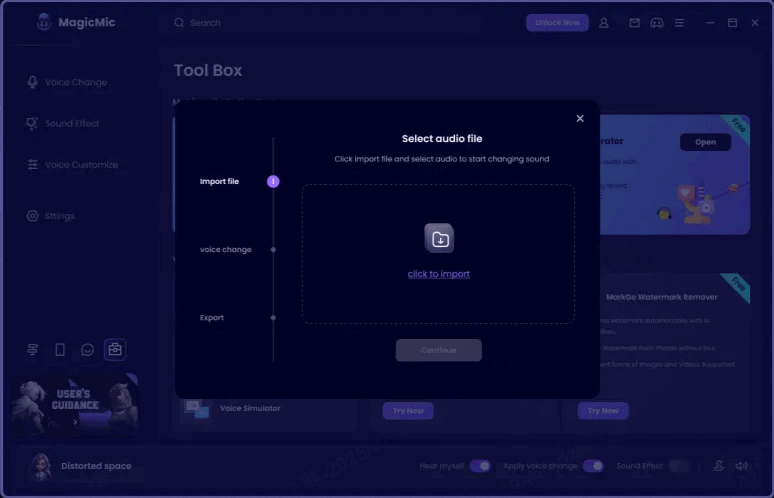Click the Sound Effect star icon
The height and width of the screenshot is (498, 774).
tap(33, 123)
